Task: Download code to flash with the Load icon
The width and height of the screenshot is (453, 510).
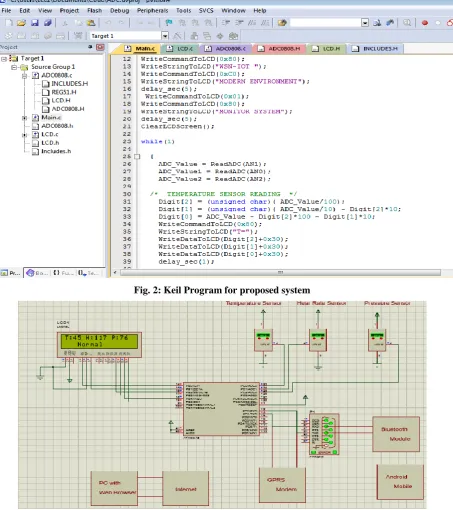Action: pyautogui.click(x=78, y=36)
